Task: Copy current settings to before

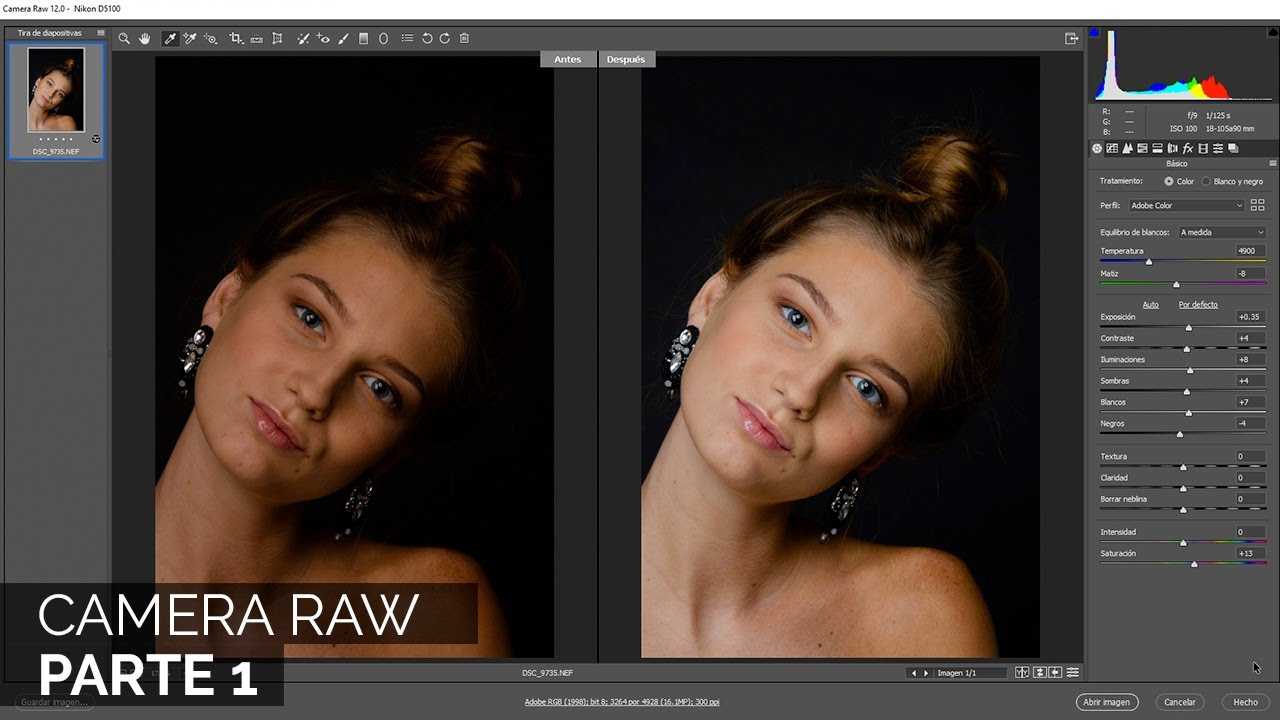Action: (x=1056, y=673)
